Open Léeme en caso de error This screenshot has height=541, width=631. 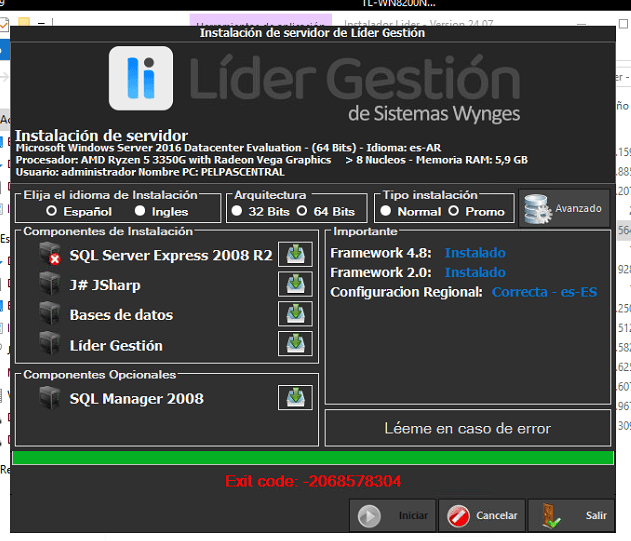click(467, 428)
